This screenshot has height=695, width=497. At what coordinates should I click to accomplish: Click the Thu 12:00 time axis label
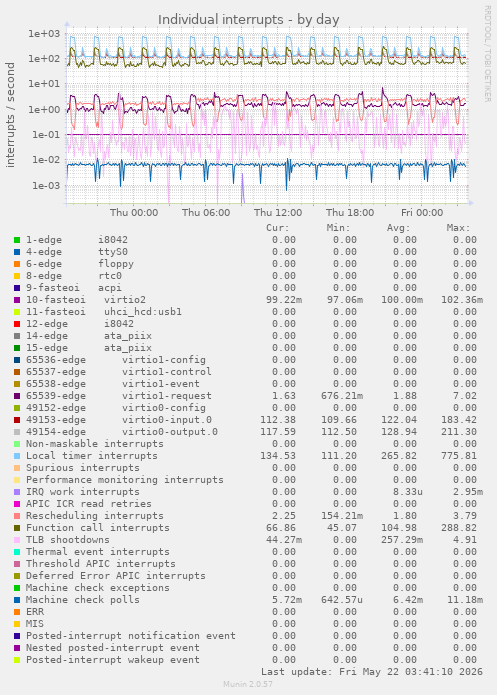coord(278,213)
